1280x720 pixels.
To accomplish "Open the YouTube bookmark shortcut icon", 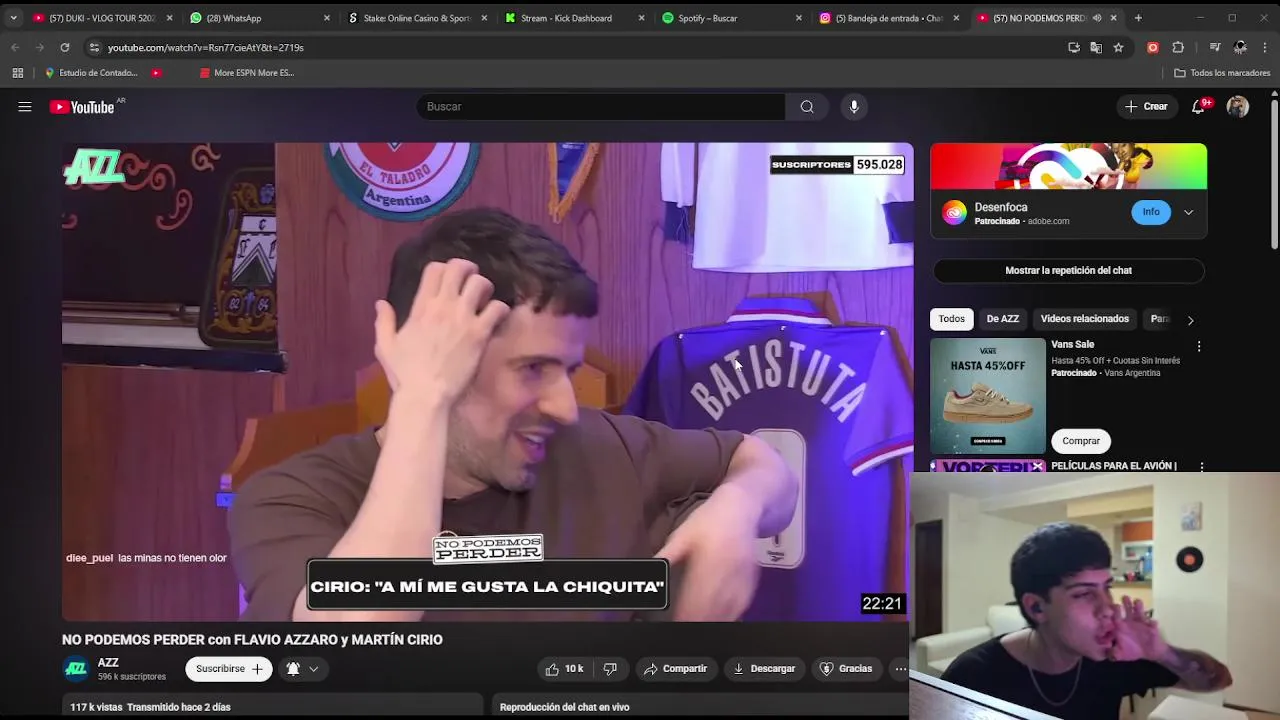I will [156, 73].
